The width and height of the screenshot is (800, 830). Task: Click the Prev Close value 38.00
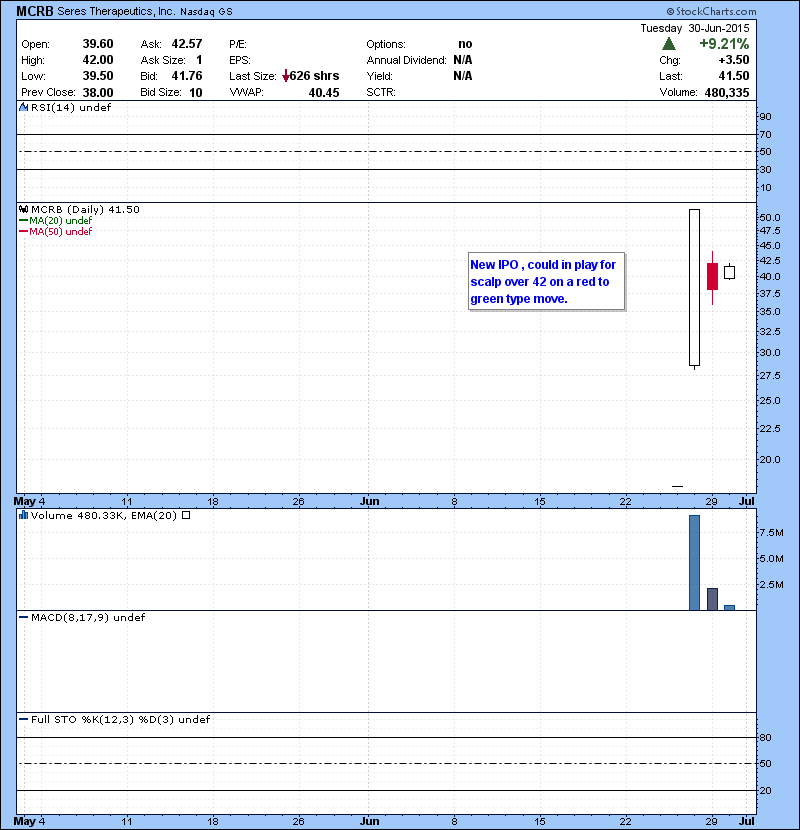click(98, 93)
